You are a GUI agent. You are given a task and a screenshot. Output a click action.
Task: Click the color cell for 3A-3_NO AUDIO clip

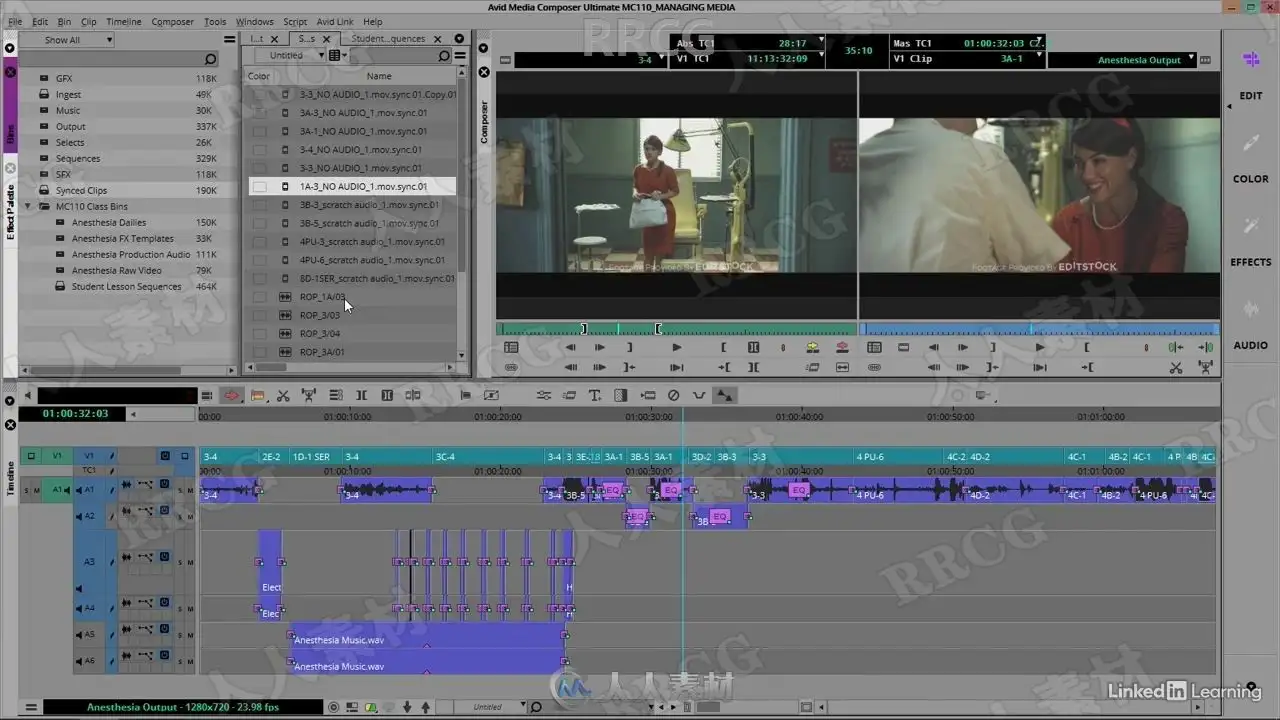click(259, 113)
